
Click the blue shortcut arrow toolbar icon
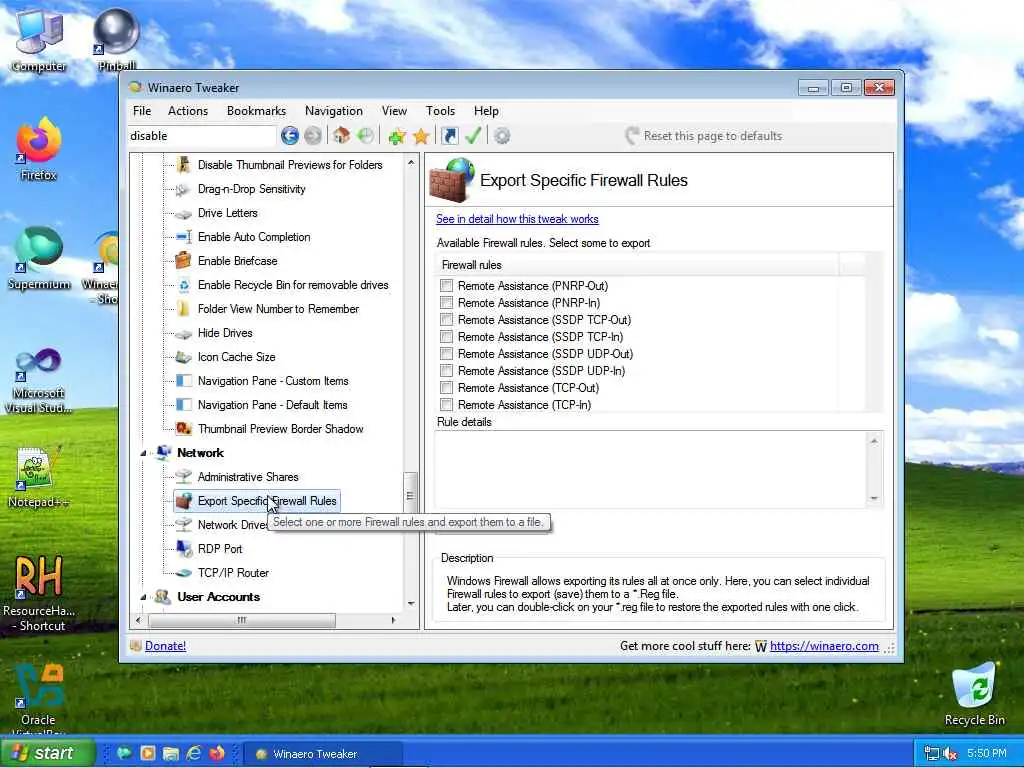point(449,136)
